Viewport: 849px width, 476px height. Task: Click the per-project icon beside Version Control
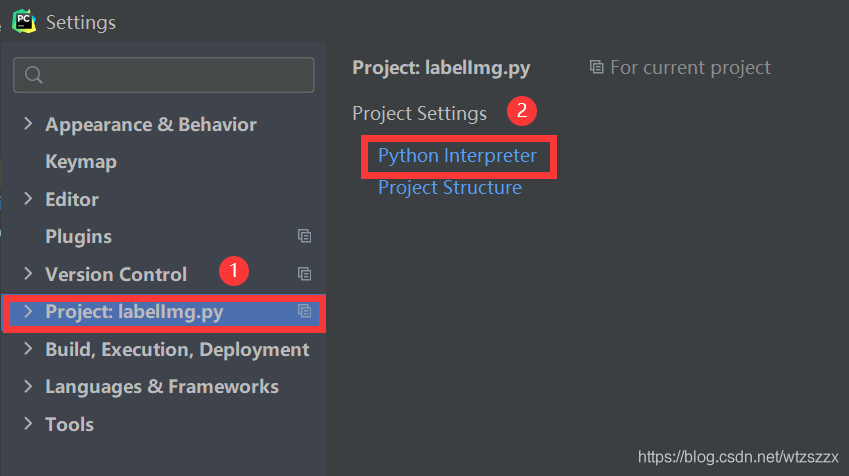pyautogui.click(x=305, y=274)
